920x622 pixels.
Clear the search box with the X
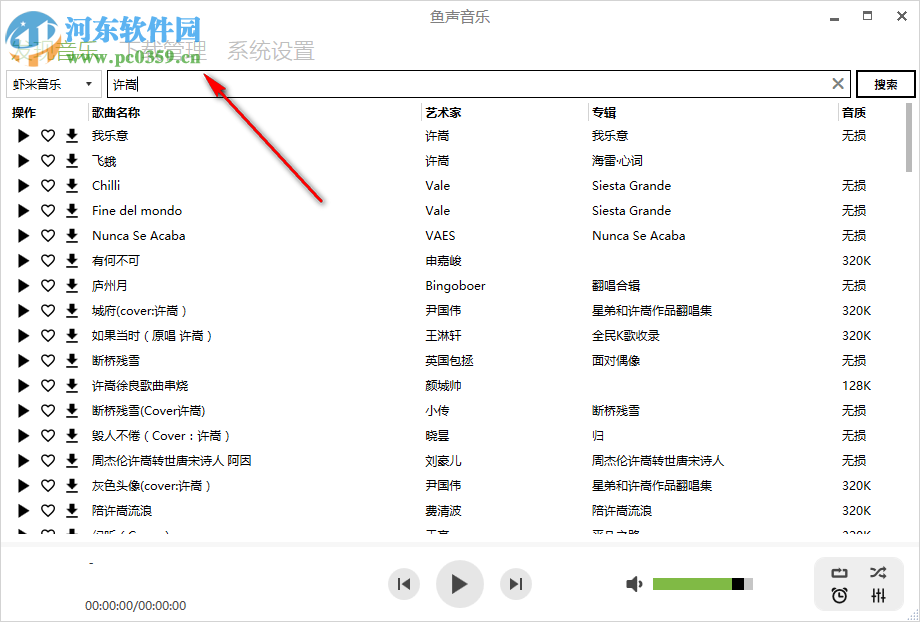(x=838, y=84)
